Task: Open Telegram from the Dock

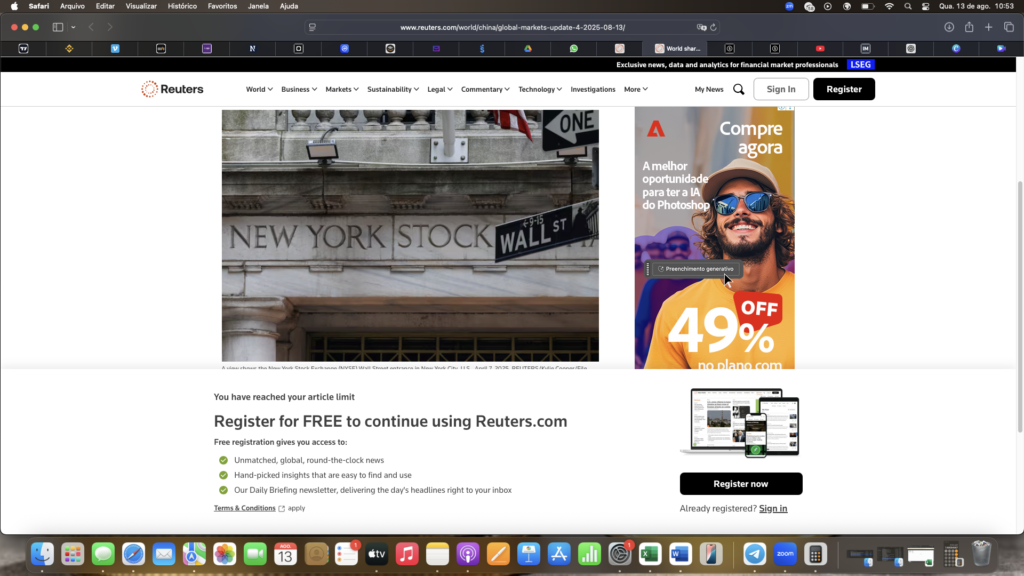Action: pos(754,554)
